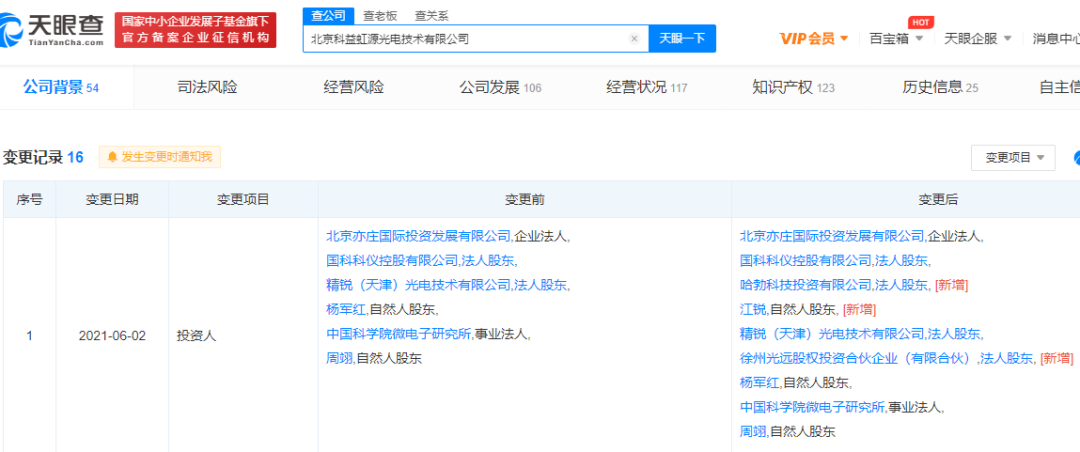Switch to 公司发展 tab
Viewport: 1080px width, 452px height.
[500, 88]
